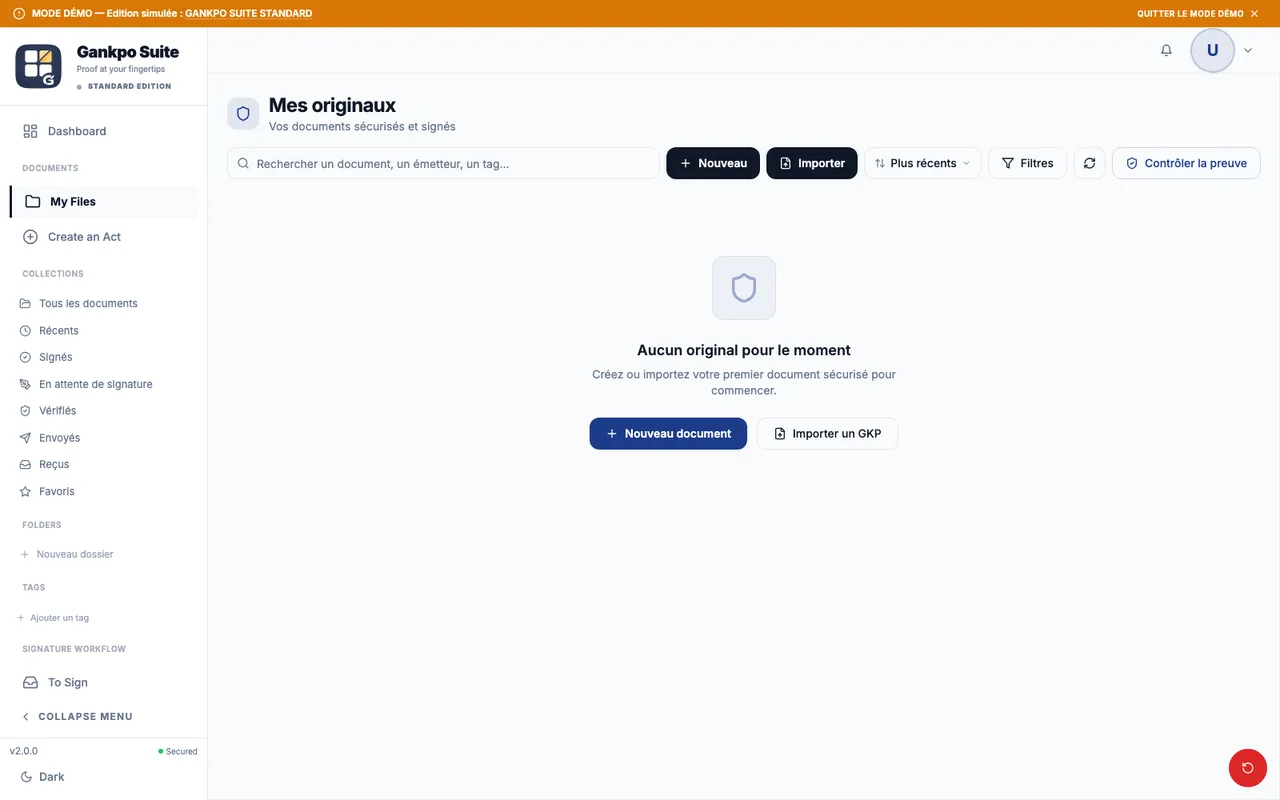Click the refresh list icon button
The image size is (1280, 800).
click(x=1089, y=163)
